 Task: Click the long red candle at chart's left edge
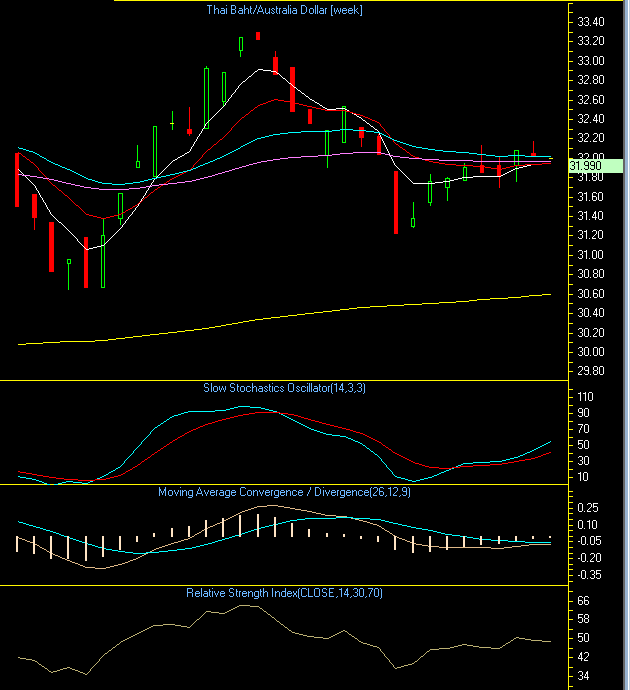coord(17,180)
